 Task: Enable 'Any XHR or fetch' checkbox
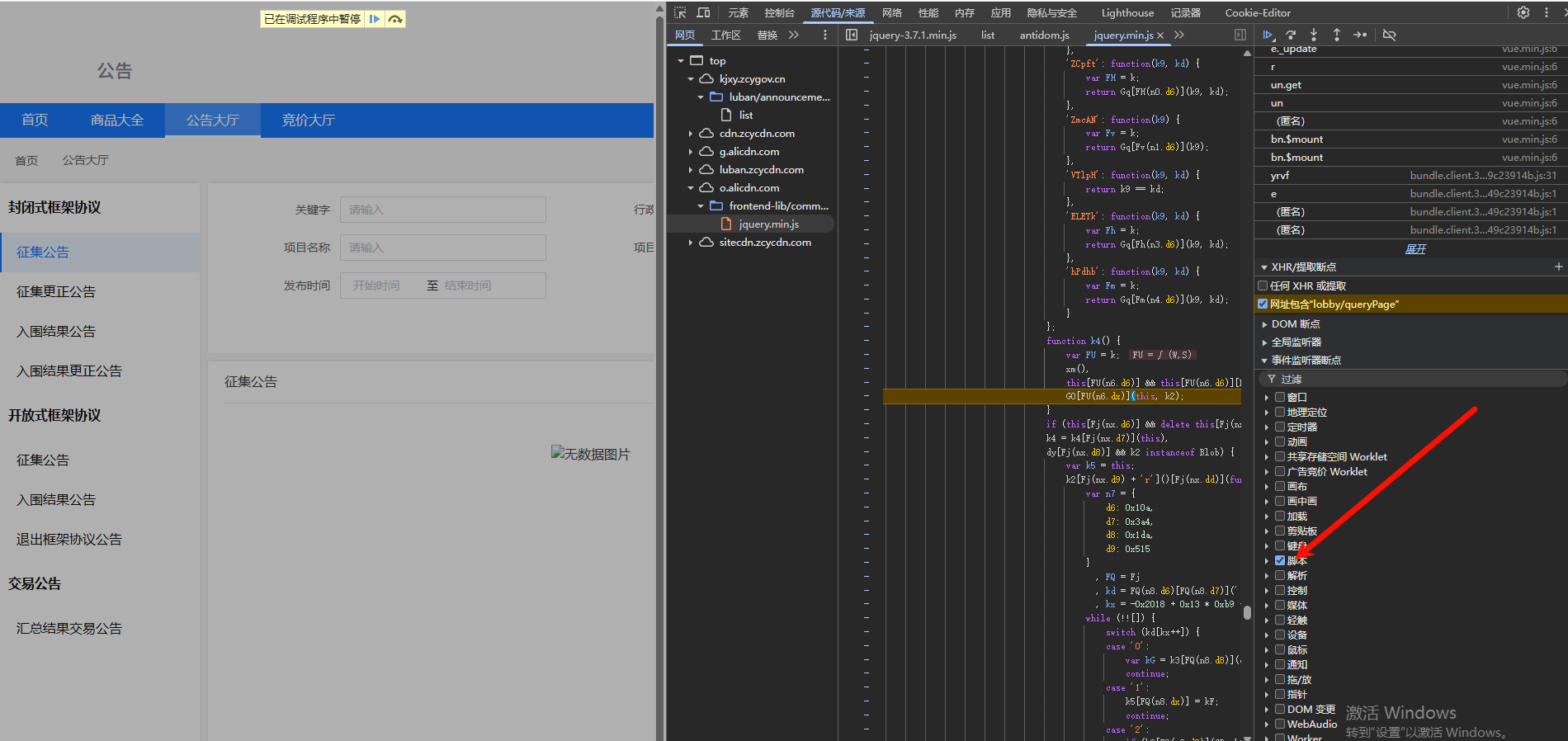[1263, 286]
